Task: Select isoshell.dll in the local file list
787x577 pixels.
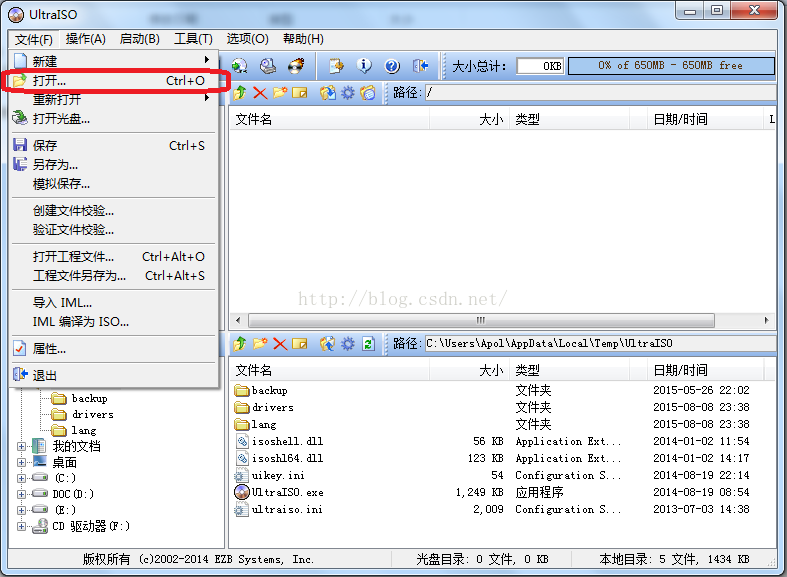Action: pyautogui.click(x=280, y=442)
